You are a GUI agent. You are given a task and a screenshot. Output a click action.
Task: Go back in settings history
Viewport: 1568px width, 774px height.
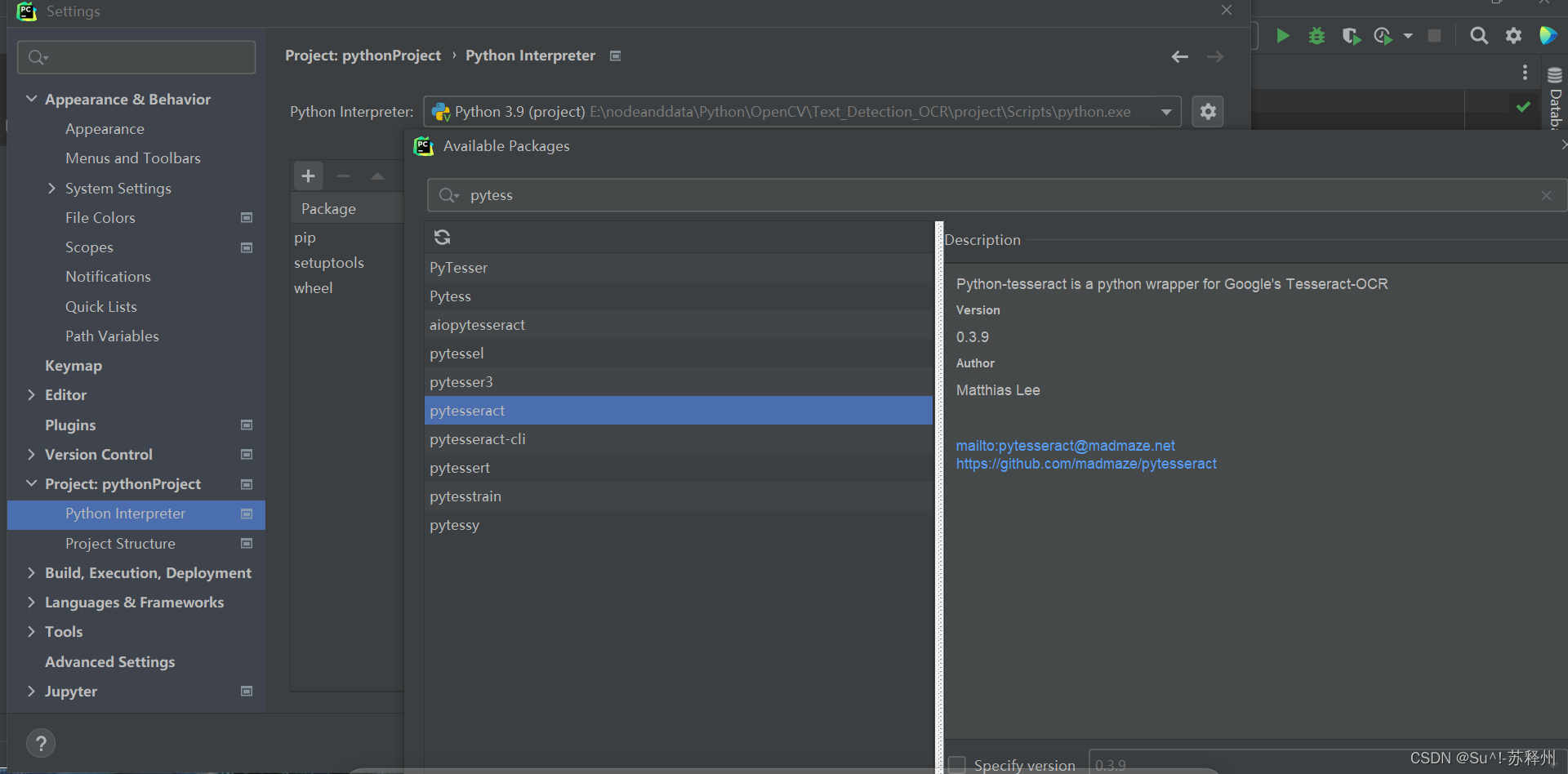point(1179,56)
